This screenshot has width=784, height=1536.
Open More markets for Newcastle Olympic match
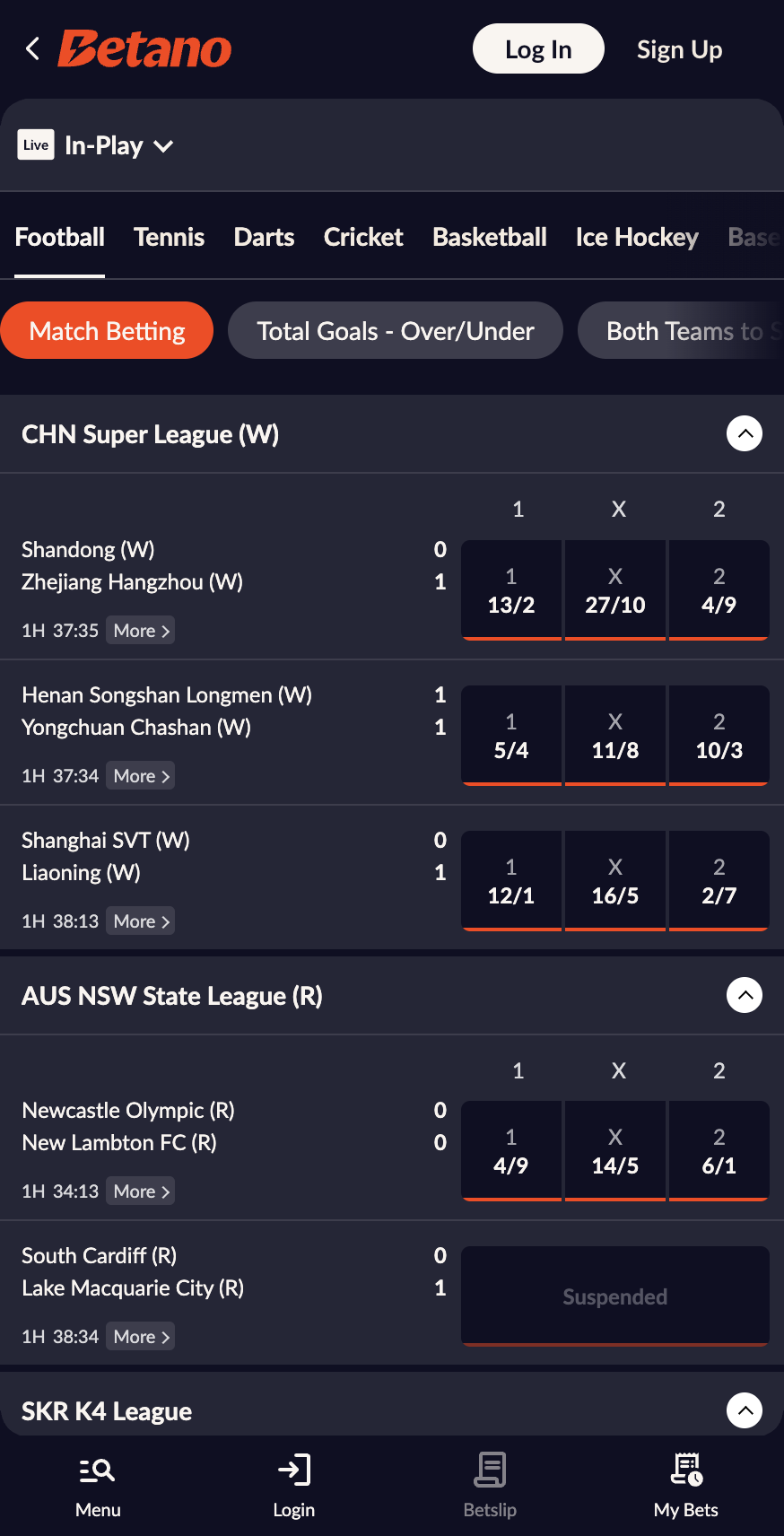[141, 1191]
